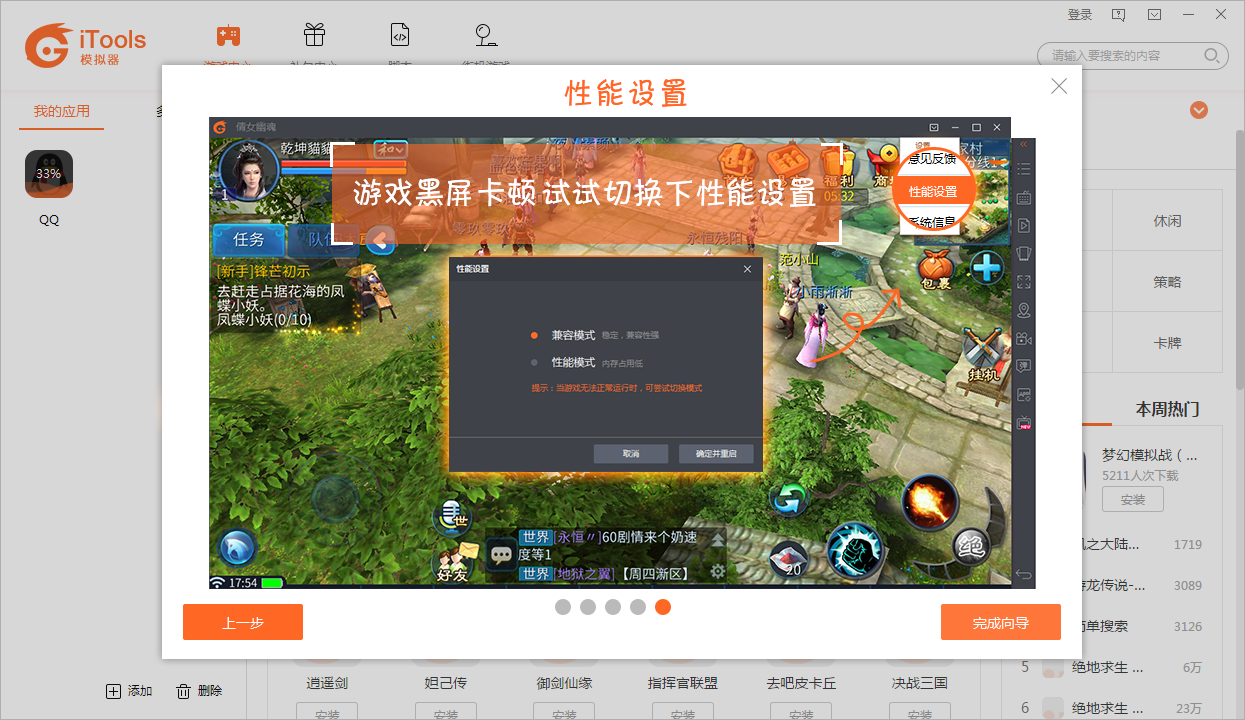Image resolution: width=1245 pixels, height=720 pixels.
Task: Click 安装 under 梦幻模拟战
Action: click(1133, 499)
